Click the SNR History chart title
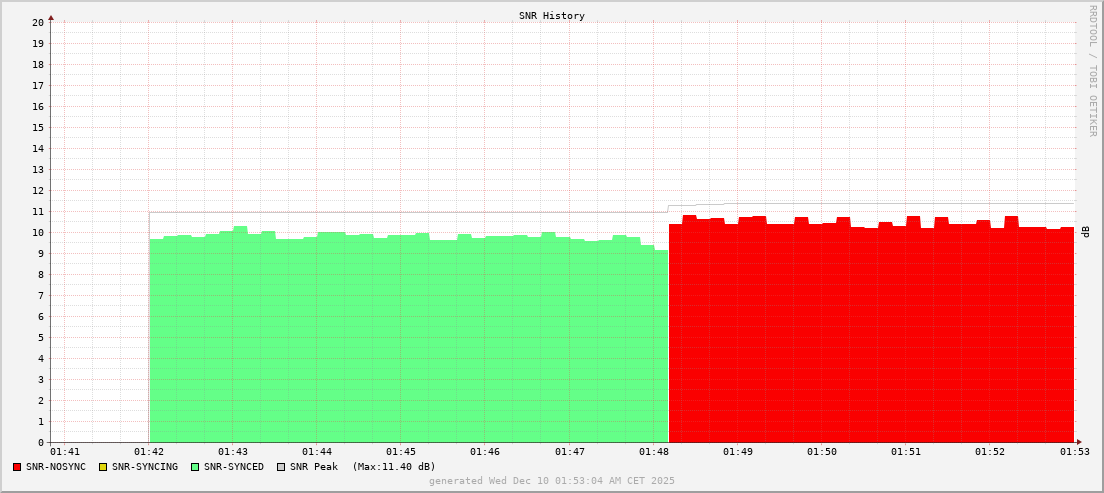Screen dimensions: 1104x493 tap(551, 16)
